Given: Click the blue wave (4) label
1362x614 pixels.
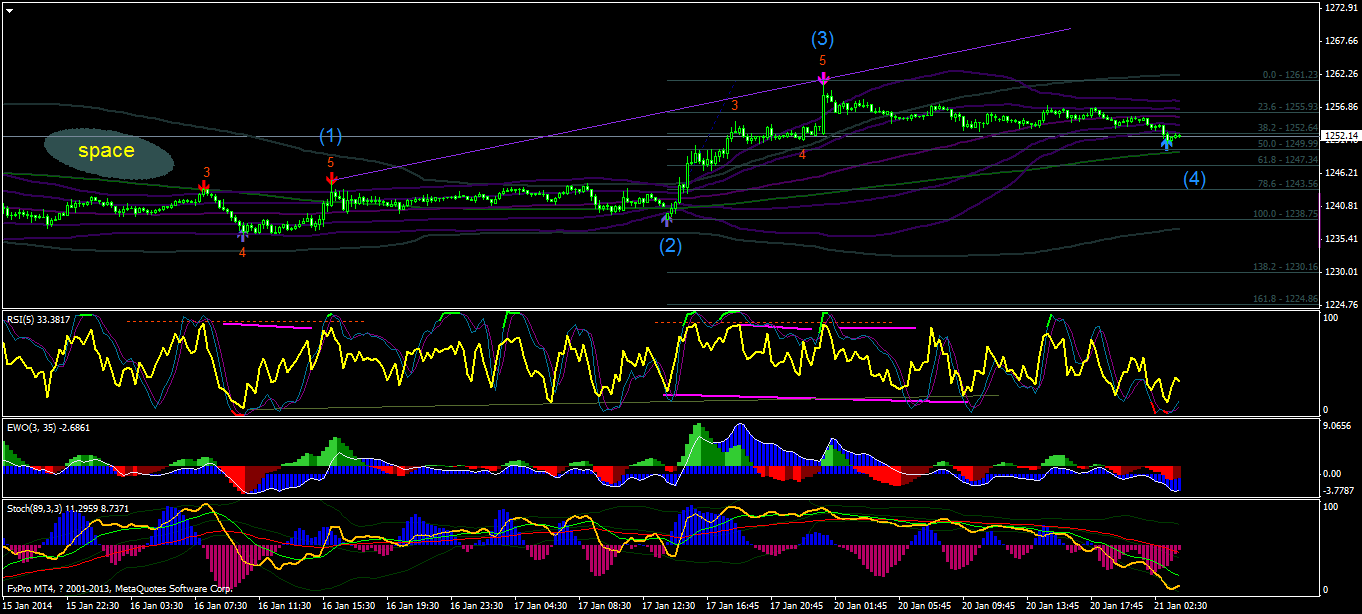Looking at the screenshot, I should [x=1195, y=179].
